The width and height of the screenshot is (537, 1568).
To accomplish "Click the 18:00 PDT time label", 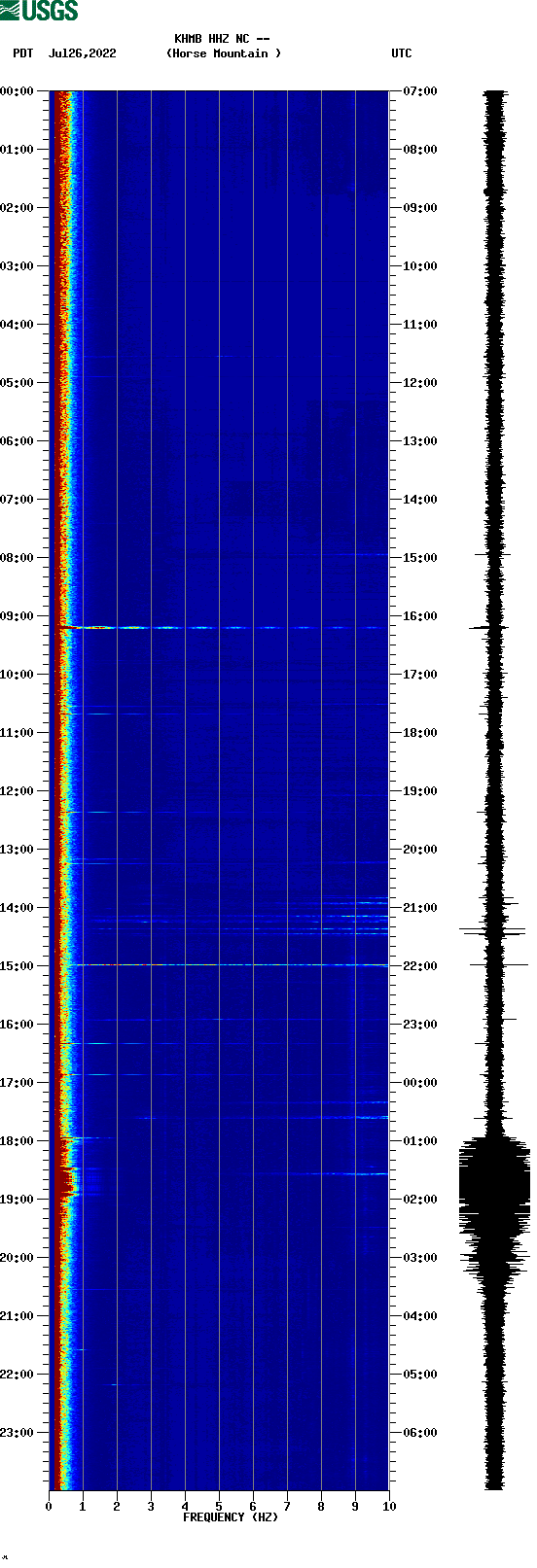I will point(17,1141).
